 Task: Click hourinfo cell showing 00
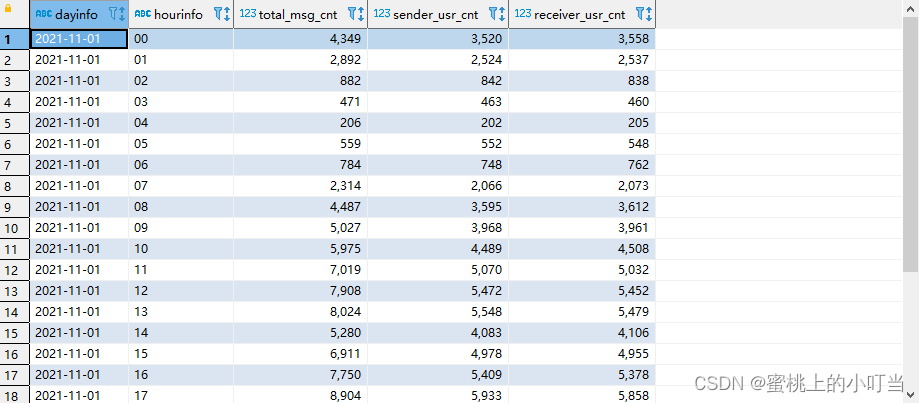point(181,39)
